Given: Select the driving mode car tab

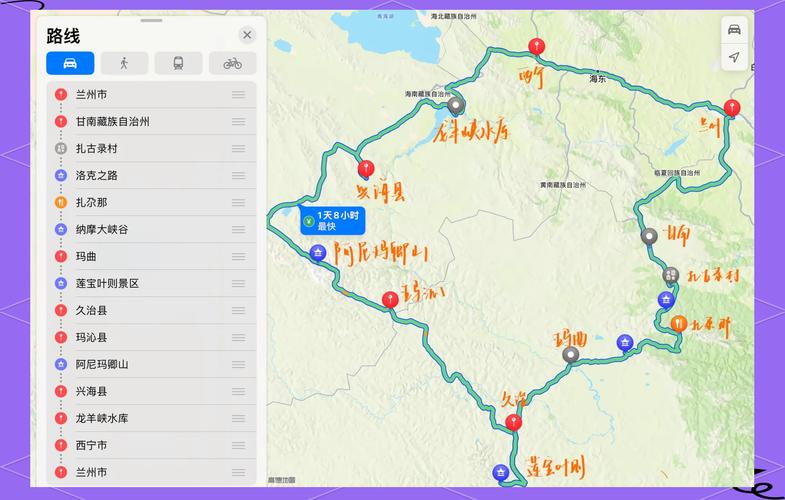Looking at the screenshot, I should [70, 63].
